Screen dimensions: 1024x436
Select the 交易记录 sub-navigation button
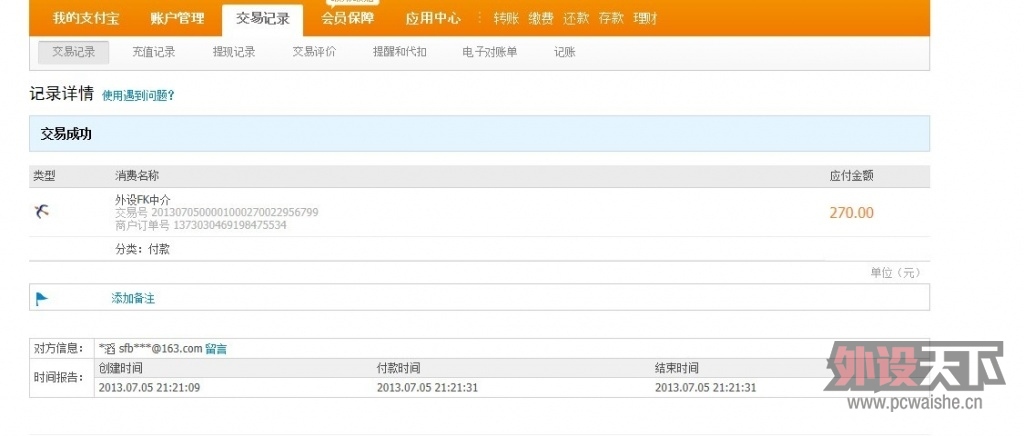coord(74,52)
